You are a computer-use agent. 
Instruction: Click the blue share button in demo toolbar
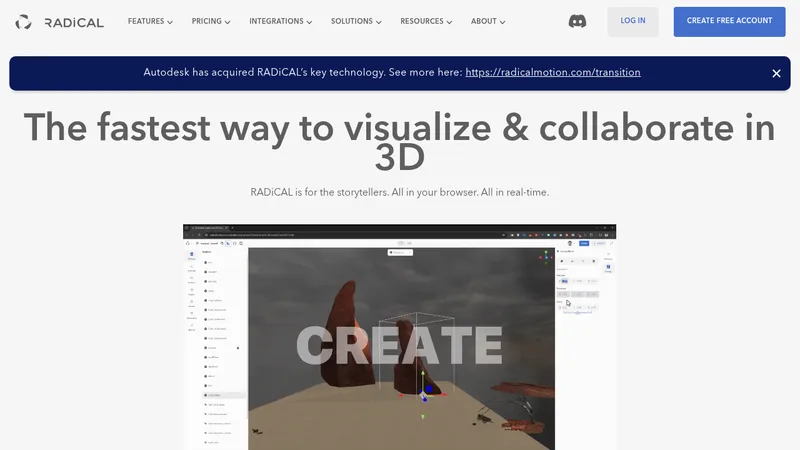[584, 243]
